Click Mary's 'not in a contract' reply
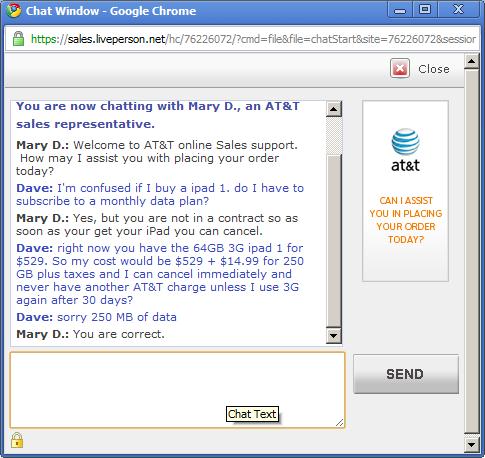Screen dimensions: 485x458 click(157, 224)
